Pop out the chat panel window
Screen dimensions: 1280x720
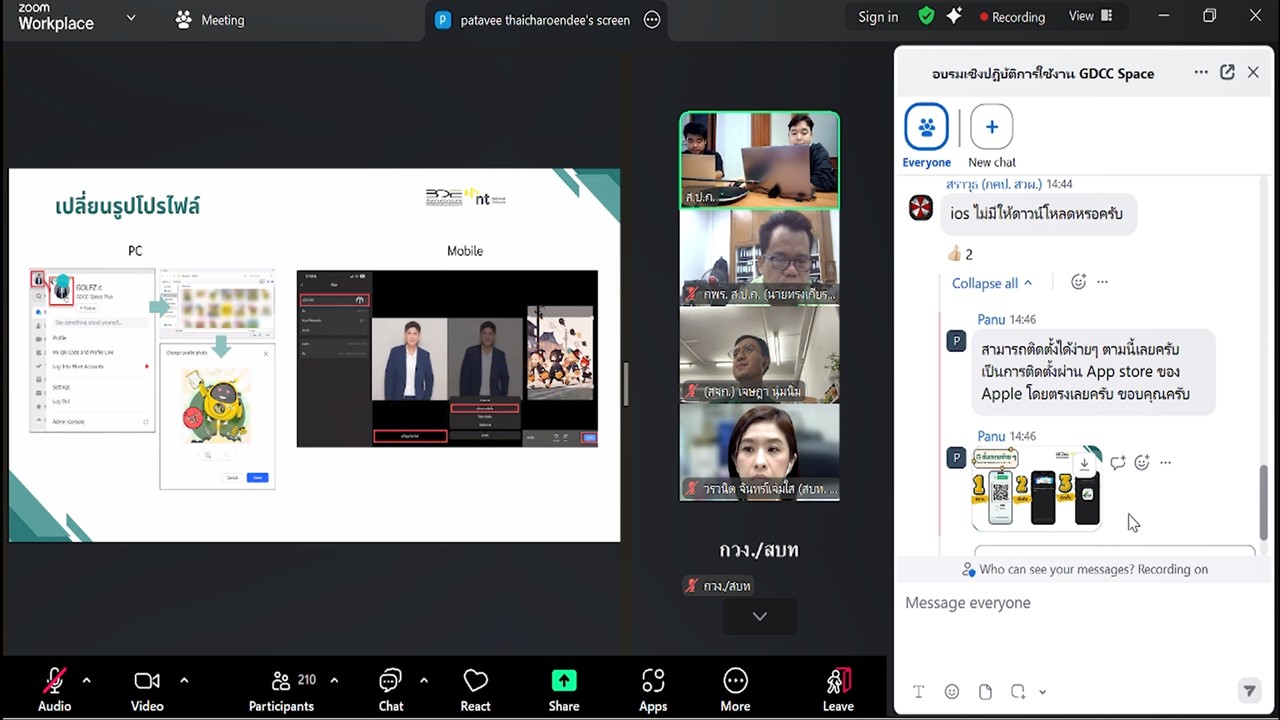pyautogui.click(x=1227, y=73)
